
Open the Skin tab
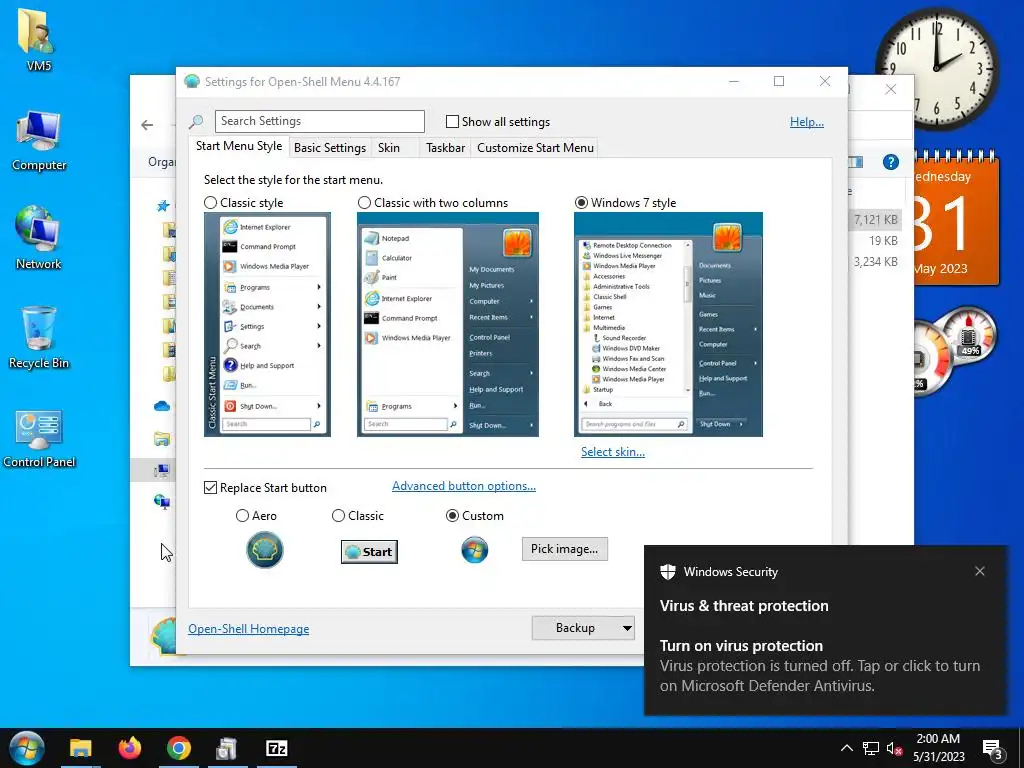click(x=389, y=148)
